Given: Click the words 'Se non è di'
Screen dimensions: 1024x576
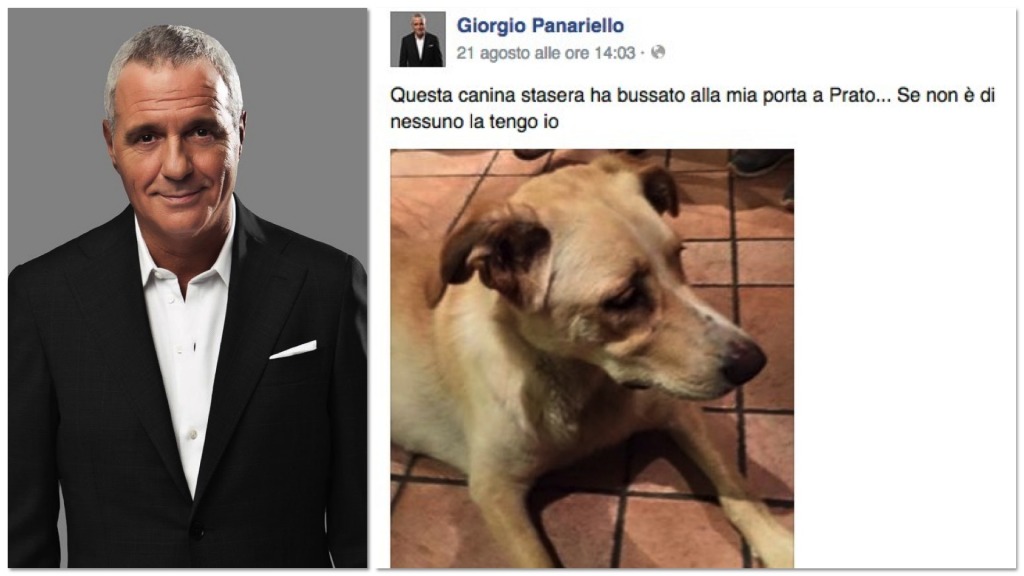Looking at the screenshot, I should [946, 95].
